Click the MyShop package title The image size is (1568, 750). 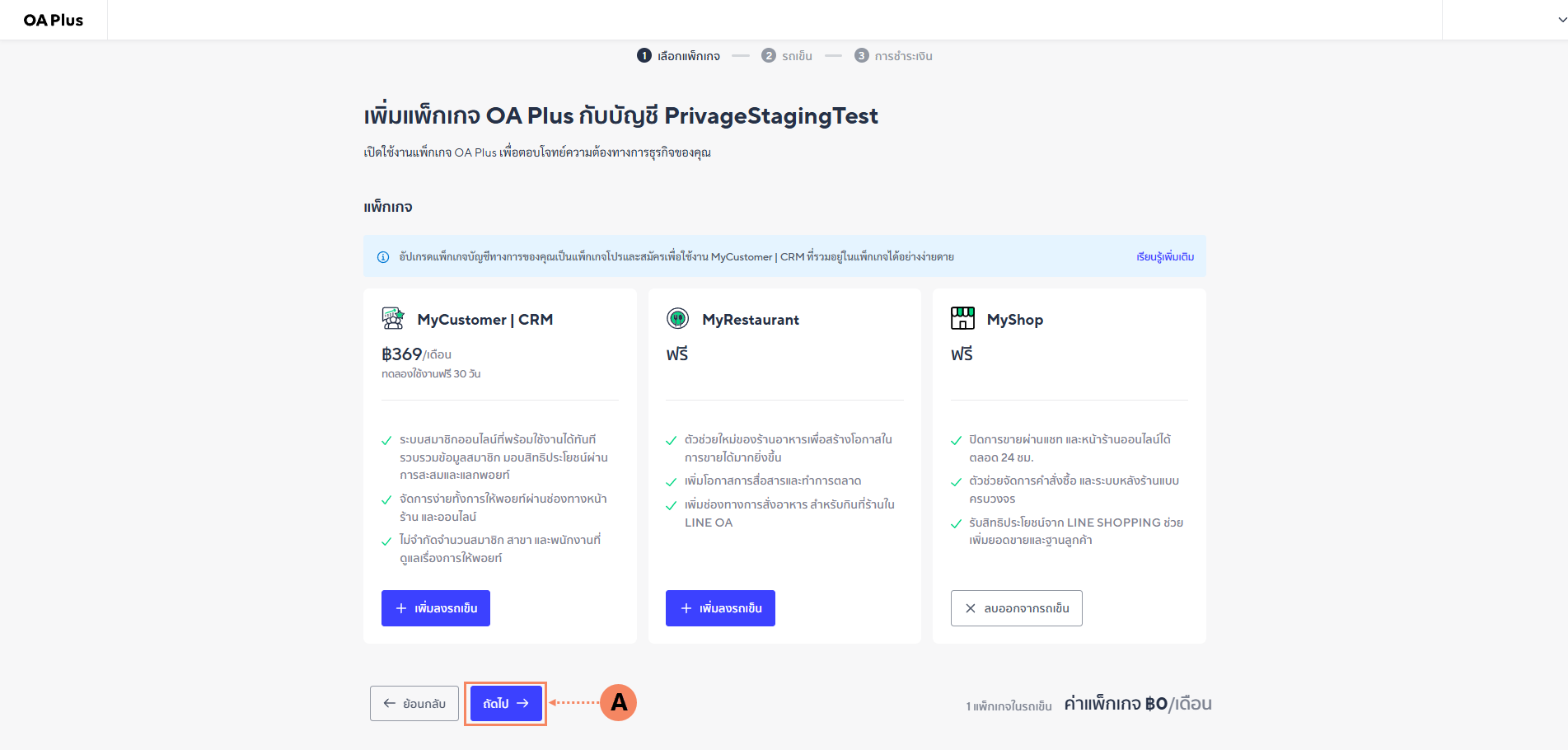click(x=1014, y=320)
